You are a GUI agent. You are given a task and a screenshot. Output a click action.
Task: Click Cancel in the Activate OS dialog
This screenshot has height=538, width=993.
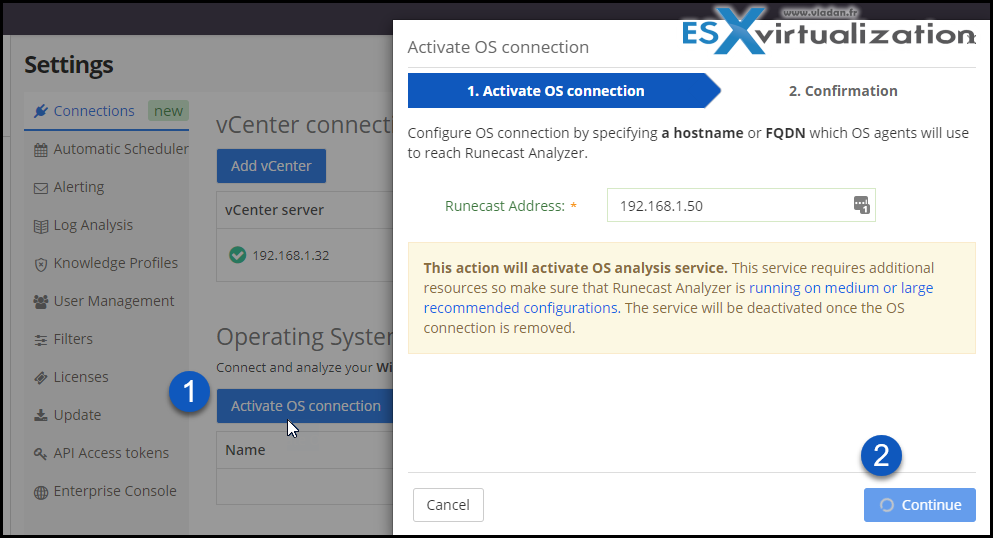(x=448, y=504)
